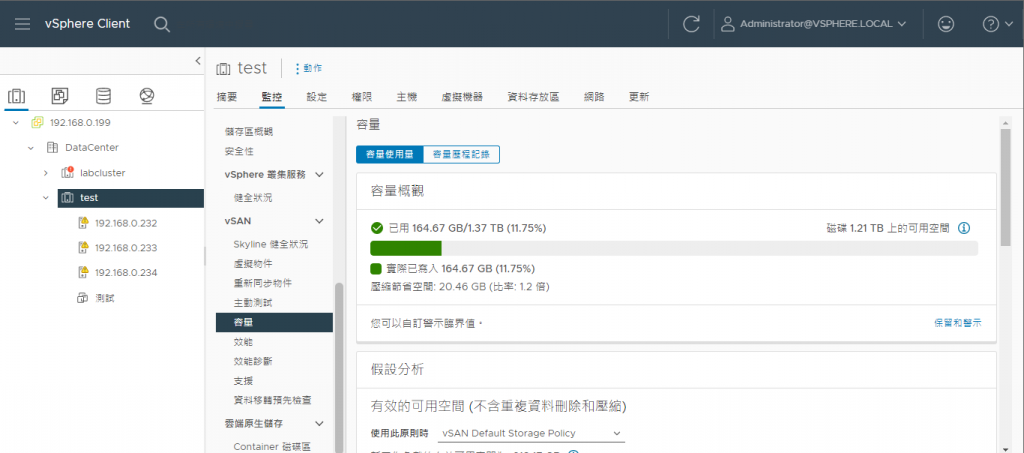The width and height of the screenshot is (1024, 453).
Task: Click the host icon for 192.168.0.234
Action: pos(83,272)
